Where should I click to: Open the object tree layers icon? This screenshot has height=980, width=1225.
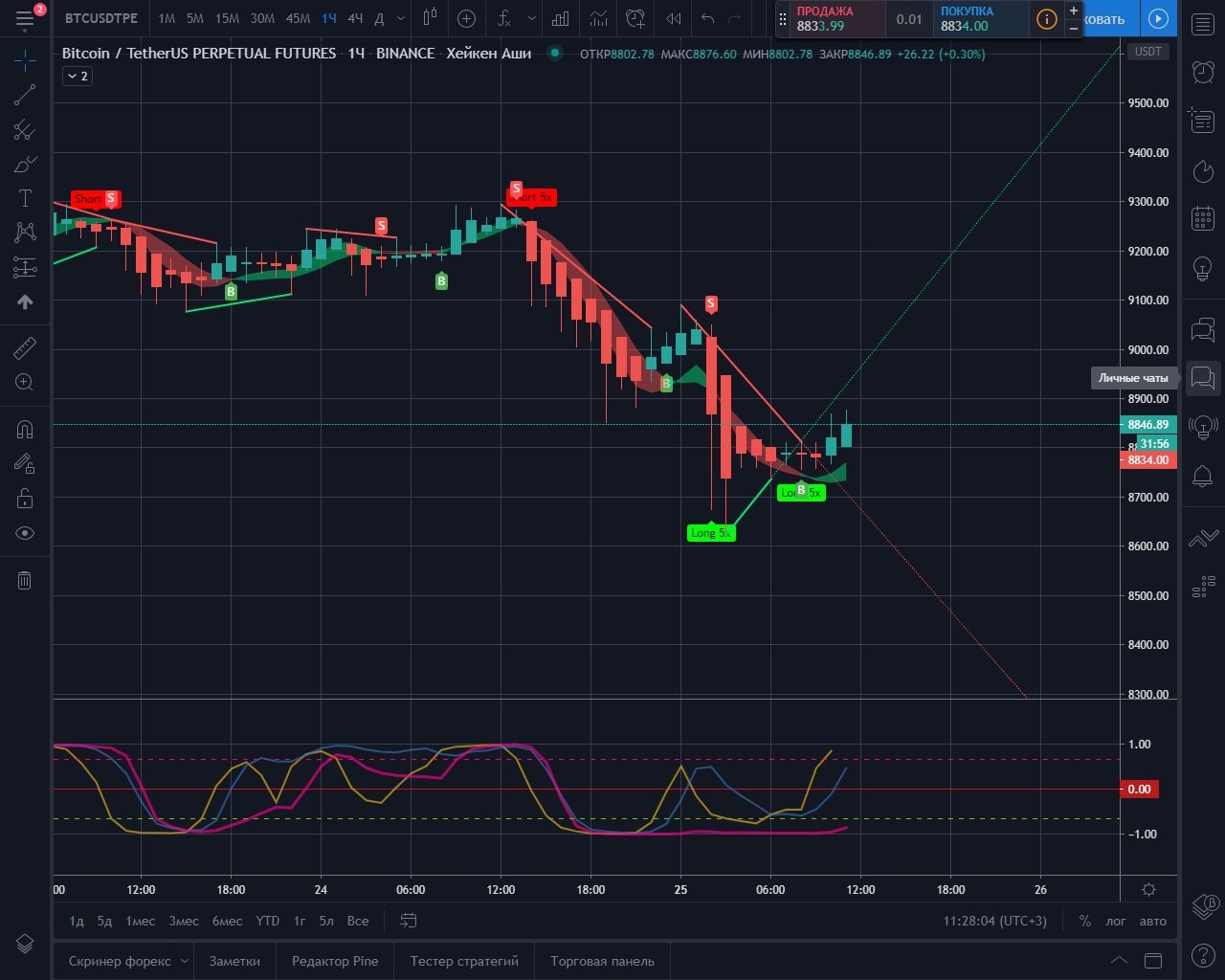[x=25, y=942]
